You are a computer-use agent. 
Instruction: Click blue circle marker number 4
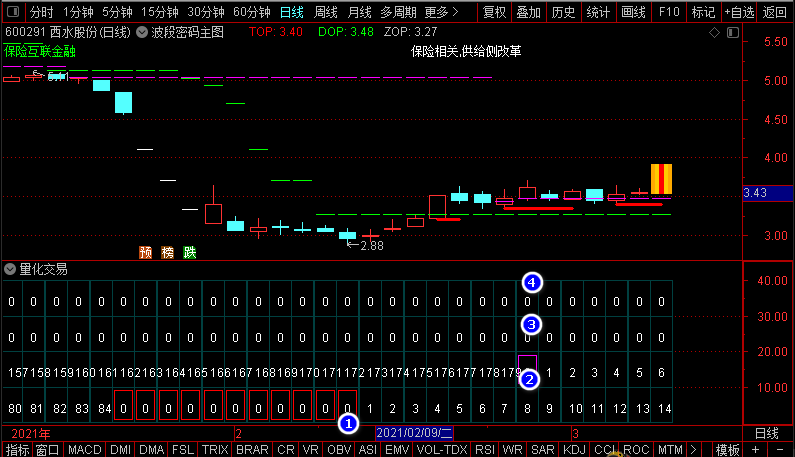point(531,283)
